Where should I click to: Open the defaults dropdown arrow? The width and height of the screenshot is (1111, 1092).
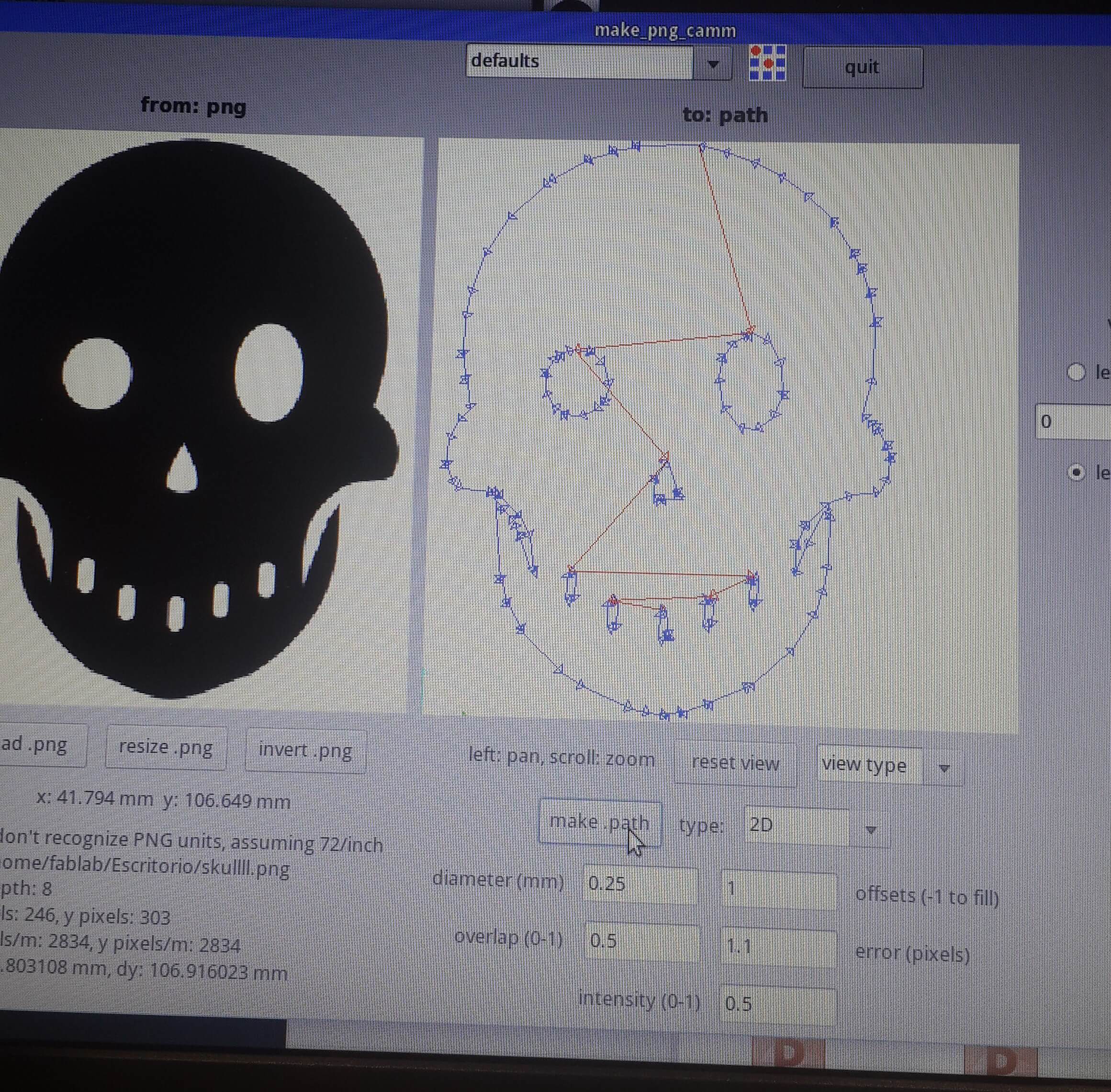(x=713, y=64)
